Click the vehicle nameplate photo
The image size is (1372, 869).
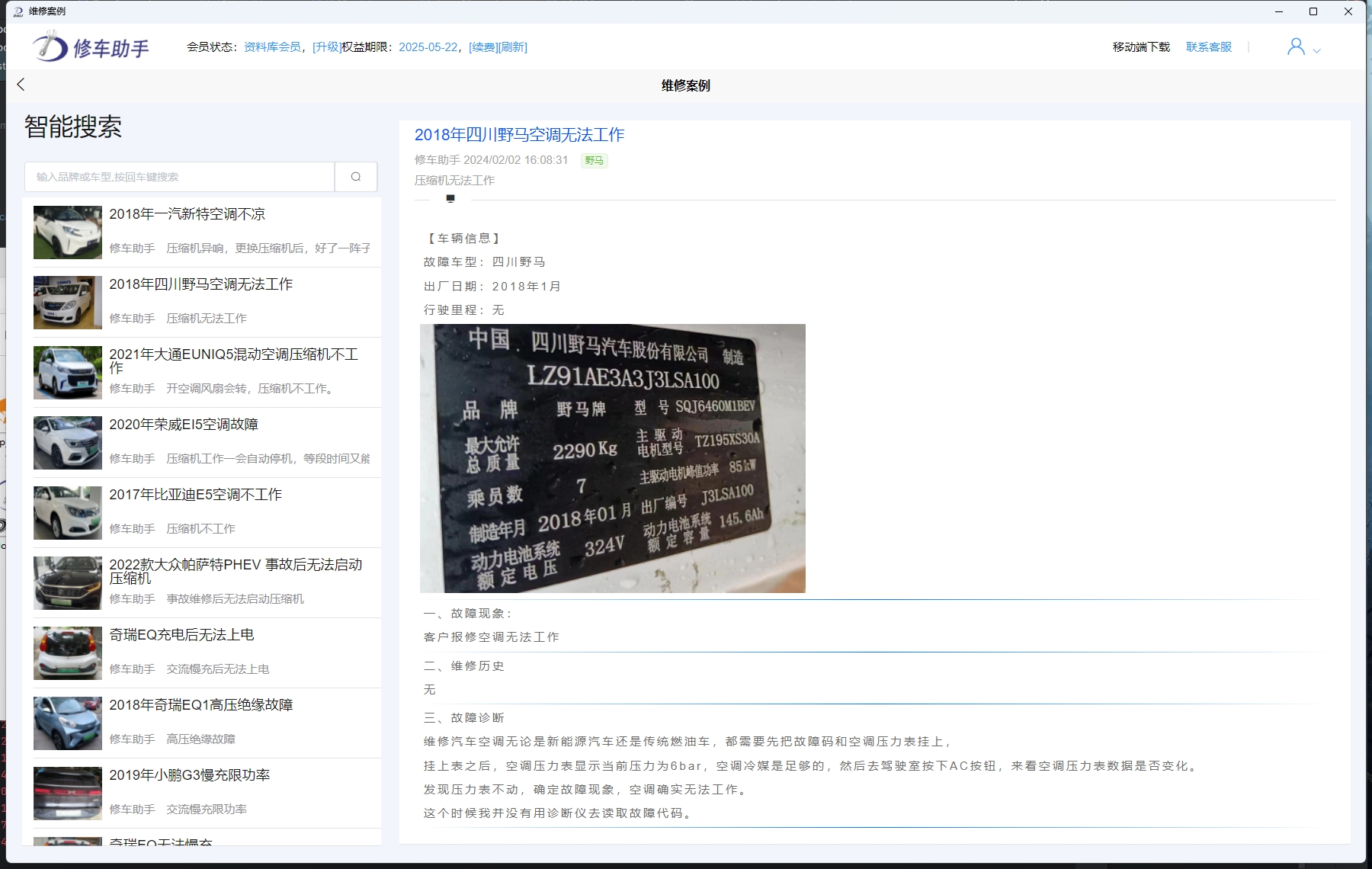(x=613, y=458)
